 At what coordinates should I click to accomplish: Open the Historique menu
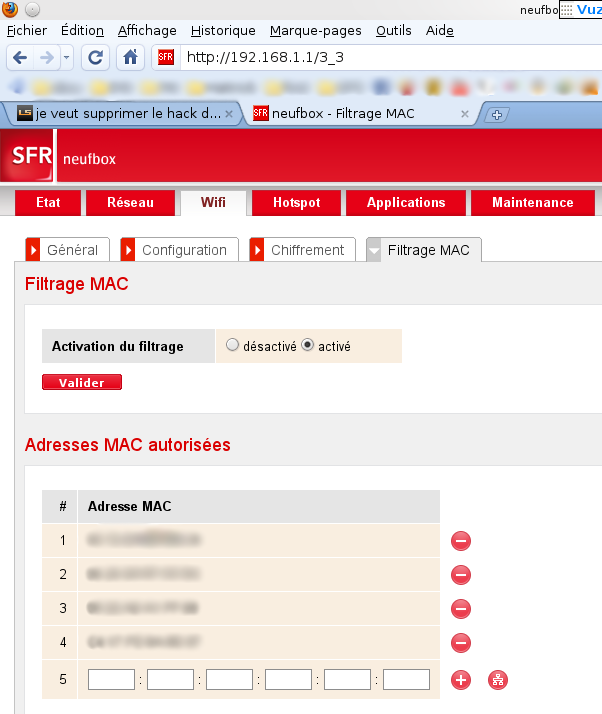coord(223,31)
